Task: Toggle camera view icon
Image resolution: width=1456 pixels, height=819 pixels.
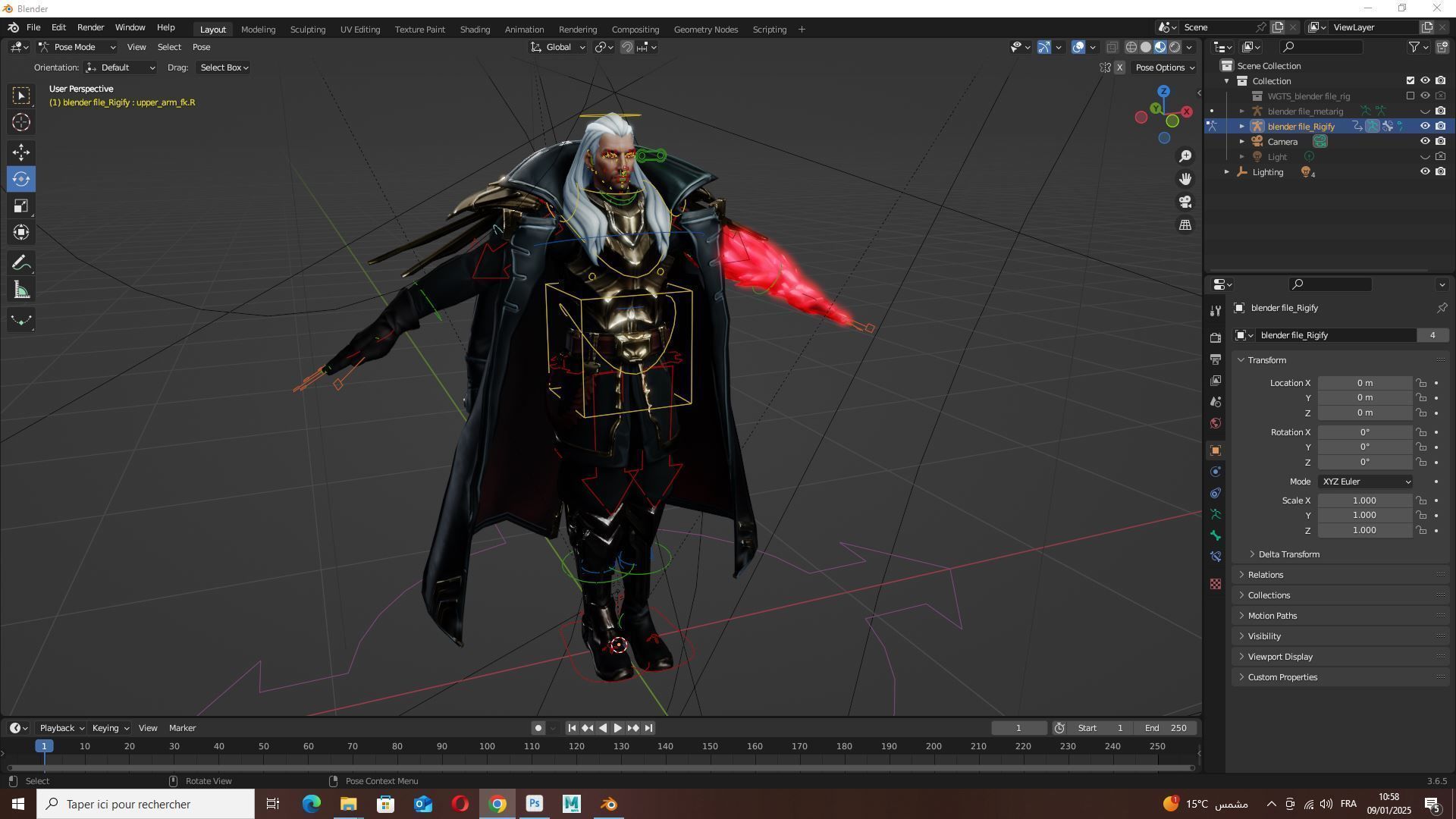Action: tap(1185, 202)
